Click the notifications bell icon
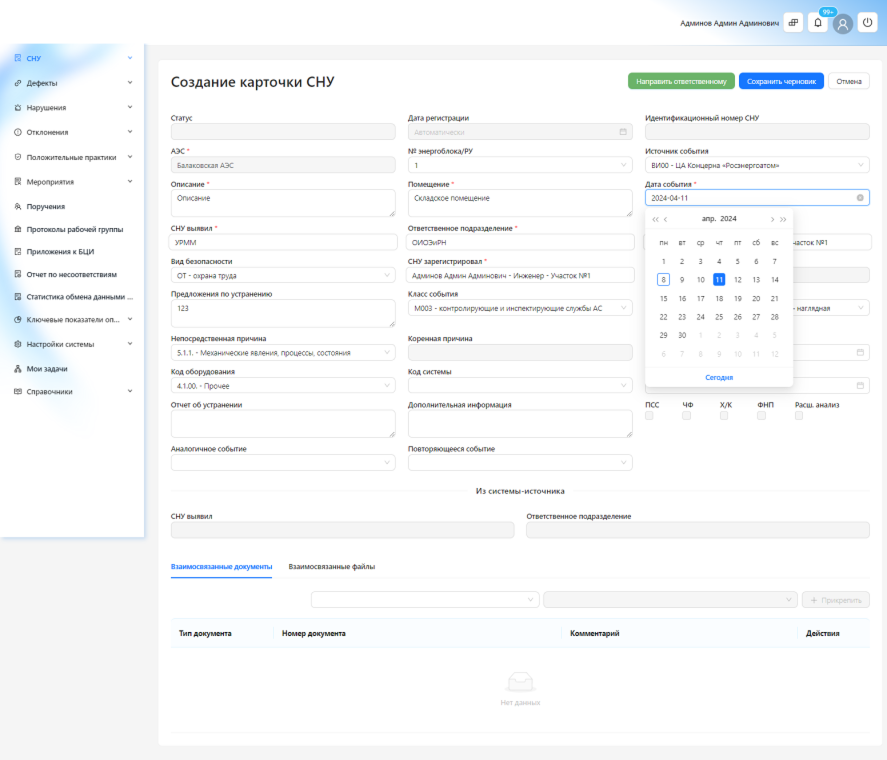 (x=818, y=23)
